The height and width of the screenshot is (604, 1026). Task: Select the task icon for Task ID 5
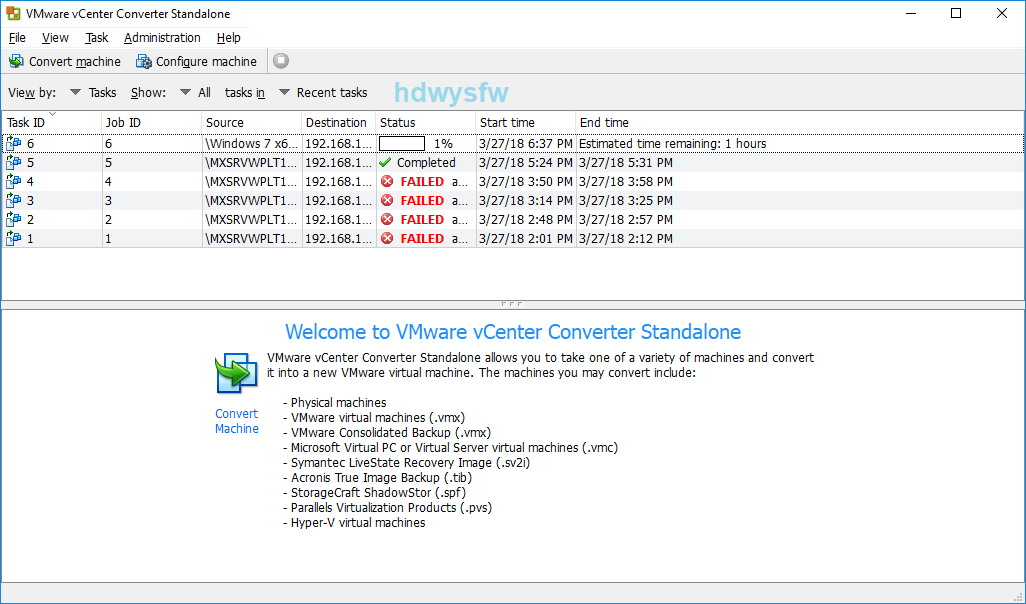pyautogui.click(x=14, y=162)
